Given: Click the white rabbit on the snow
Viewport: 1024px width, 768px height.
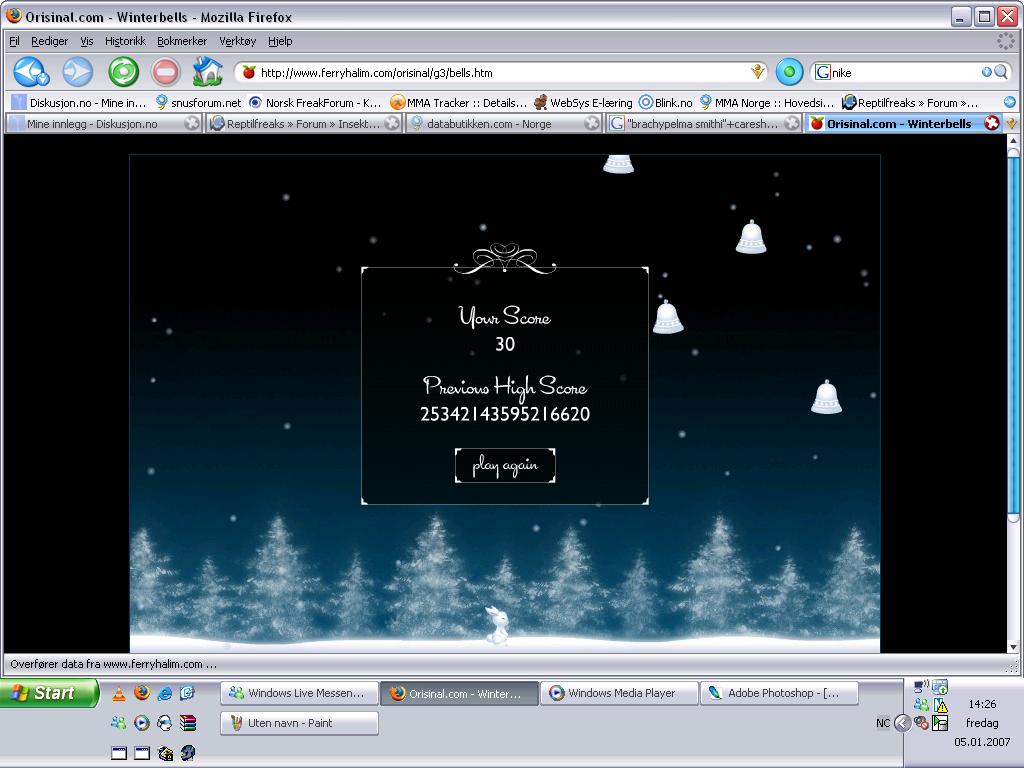Looking at the screenshot, I should [498, 626].
